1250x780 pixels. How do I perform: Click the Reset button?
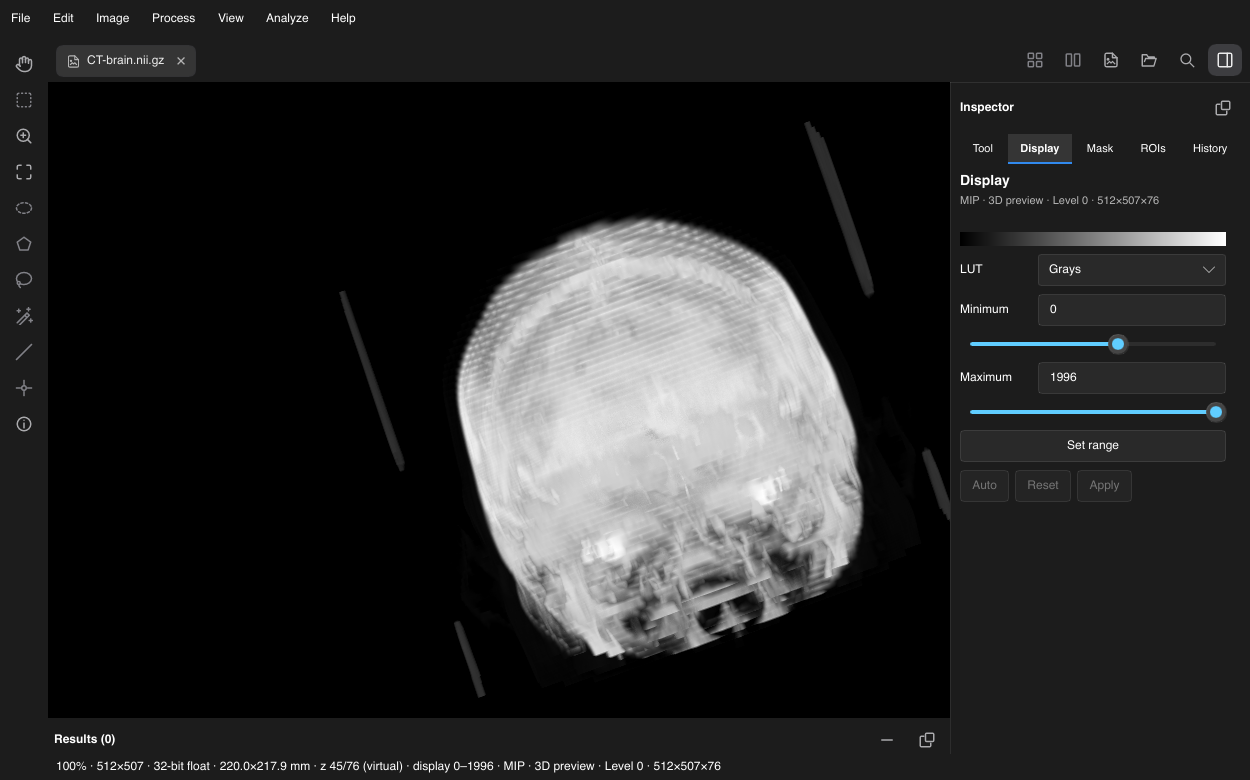[1043, 486]
